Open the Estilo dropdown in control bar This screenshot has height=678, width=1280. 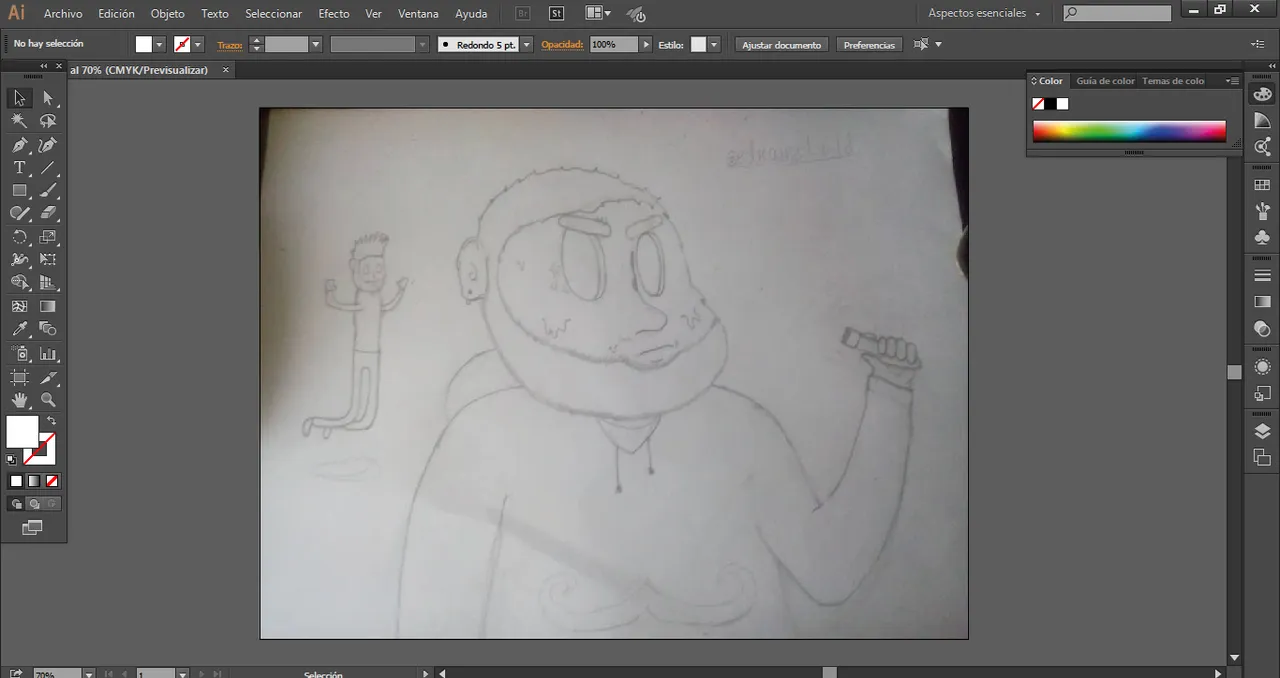(714, 44)
